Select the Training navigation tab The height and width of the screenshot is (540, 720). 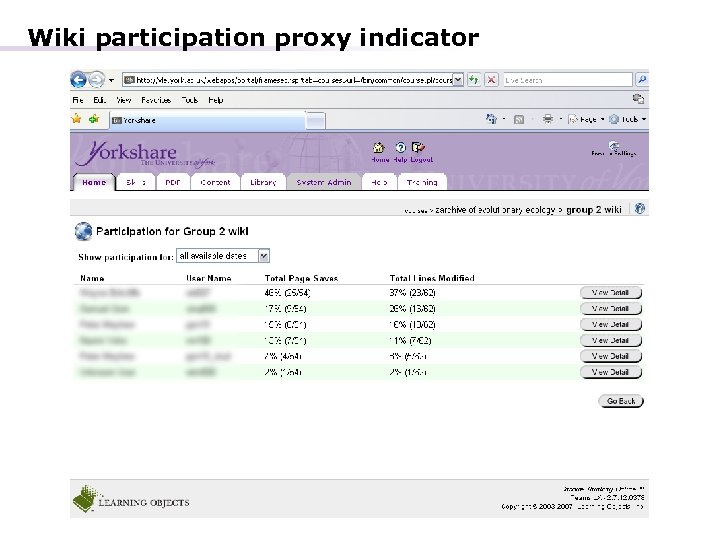tap(422, 182)
